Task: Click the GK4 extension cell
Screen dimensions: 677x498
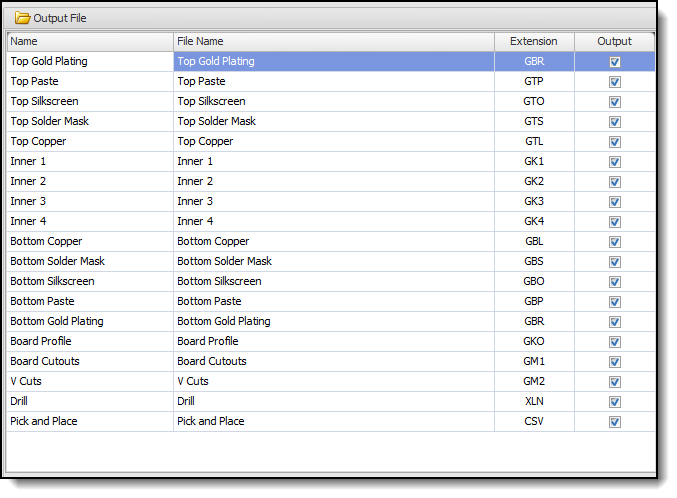Action: [534, 221]
